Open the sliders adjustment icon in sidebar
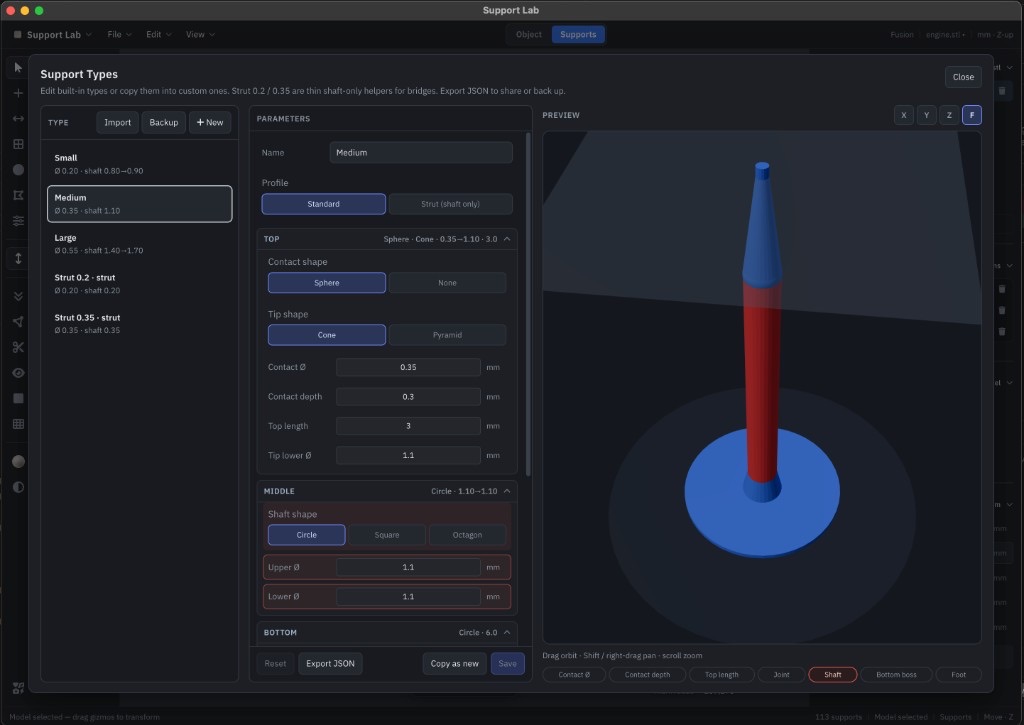The width and height of the screenshot is (1024, 725). click(x=18, y=221)
